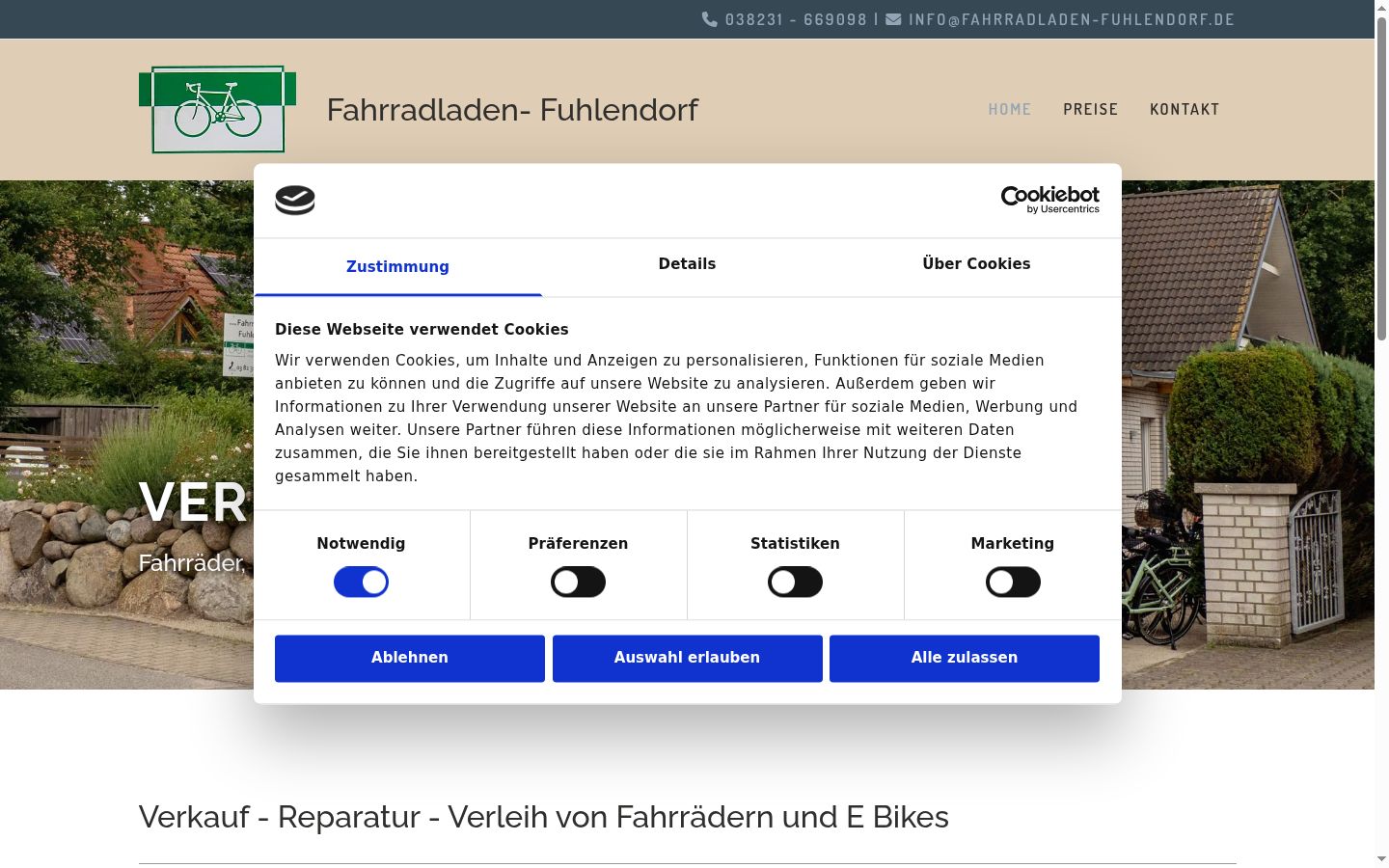This screenshot has width=1389, height=868.
Task: Click the phone icon in top bar
Action: click(710, 19)
